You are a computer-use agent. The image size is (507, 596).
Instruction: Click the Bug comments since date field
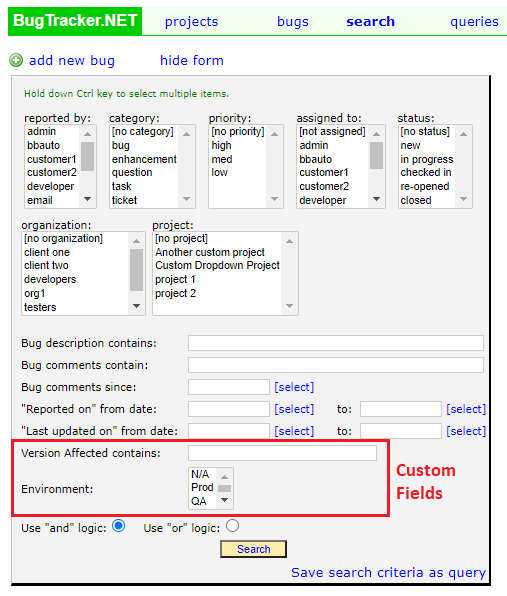(x=229, y=387)
